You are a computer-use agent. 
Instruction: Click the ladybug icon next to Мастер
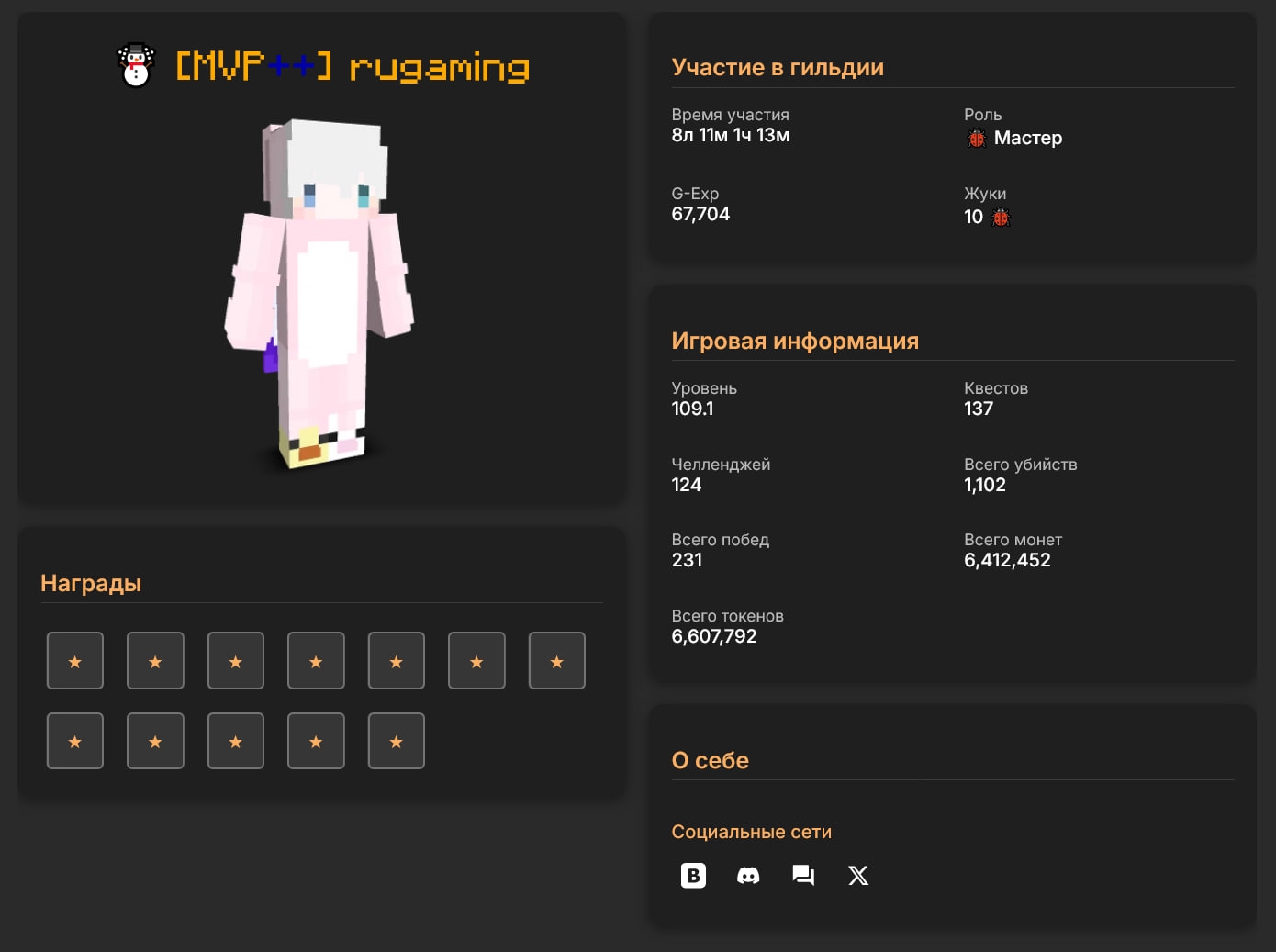[977, 139]
